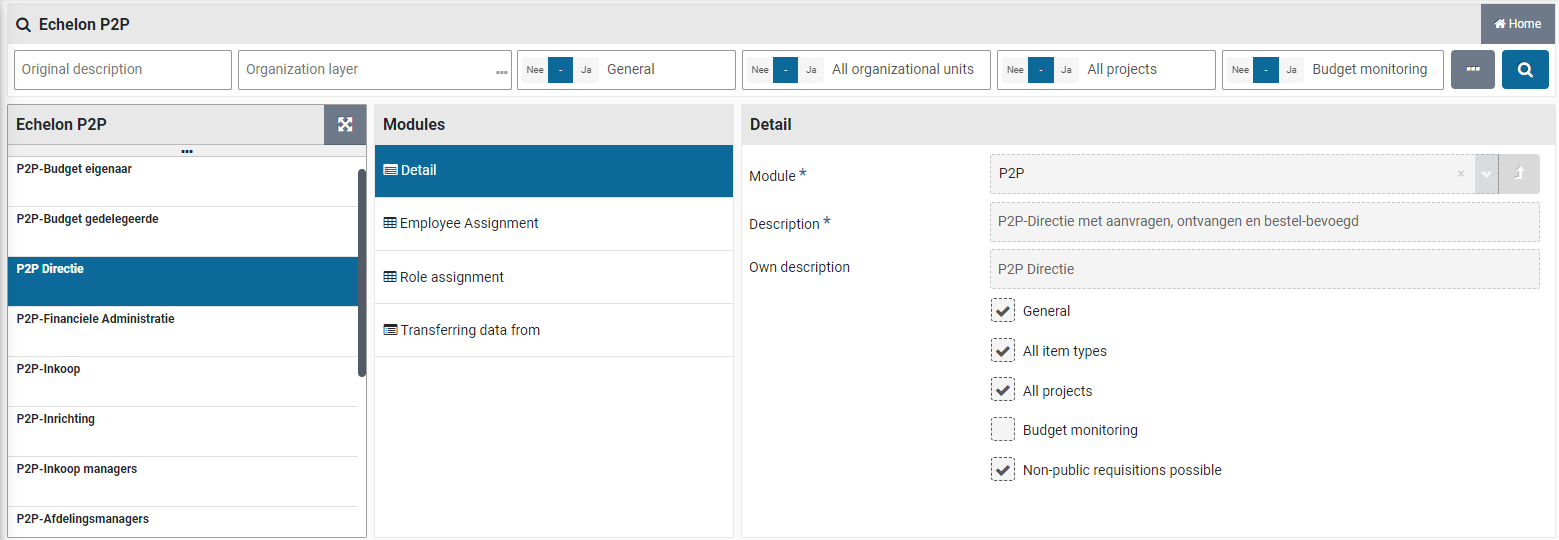Expand the Echelon P2P list panel

pyautogui.click(x=345, y=125)
